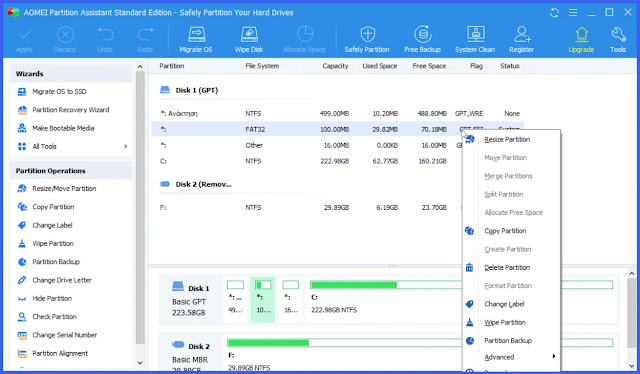Select the F: NTFS partition row
The height and width of the screenshot is (374, 640).
pyautogui.click(x=307, y=208)
